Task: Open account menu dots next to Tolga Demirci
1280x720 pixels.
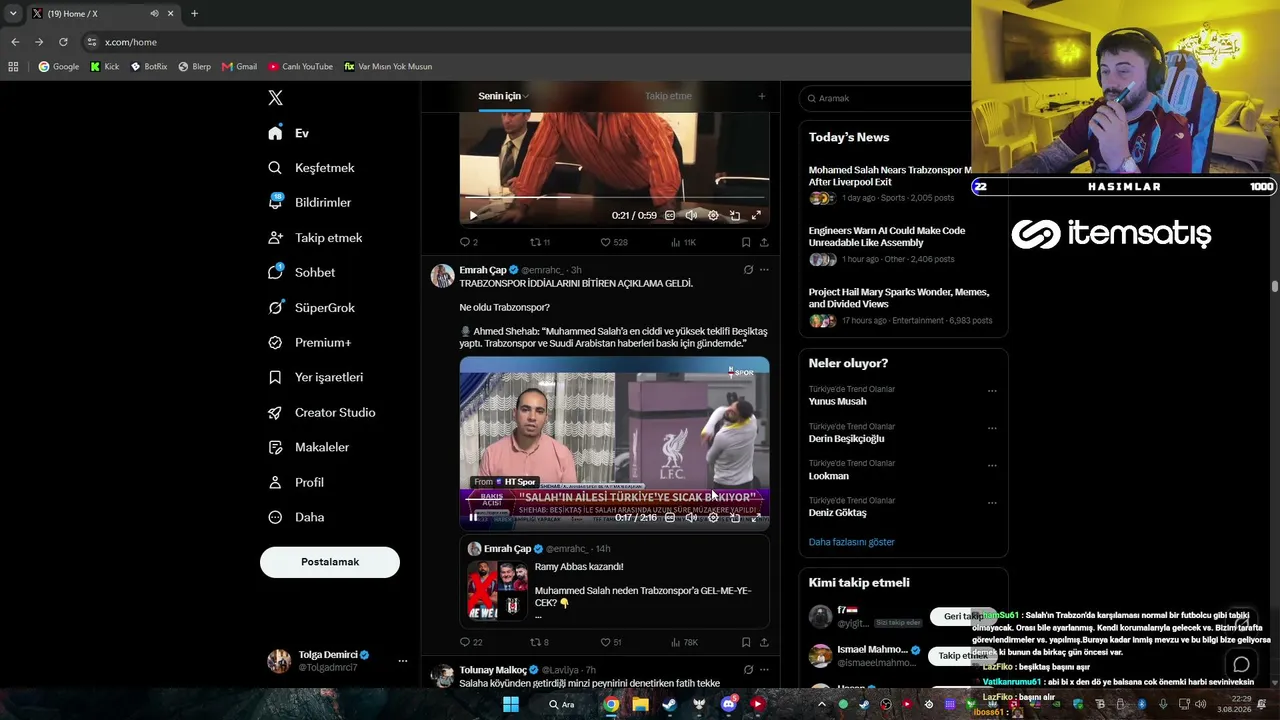Action: [x=403, y=661]
